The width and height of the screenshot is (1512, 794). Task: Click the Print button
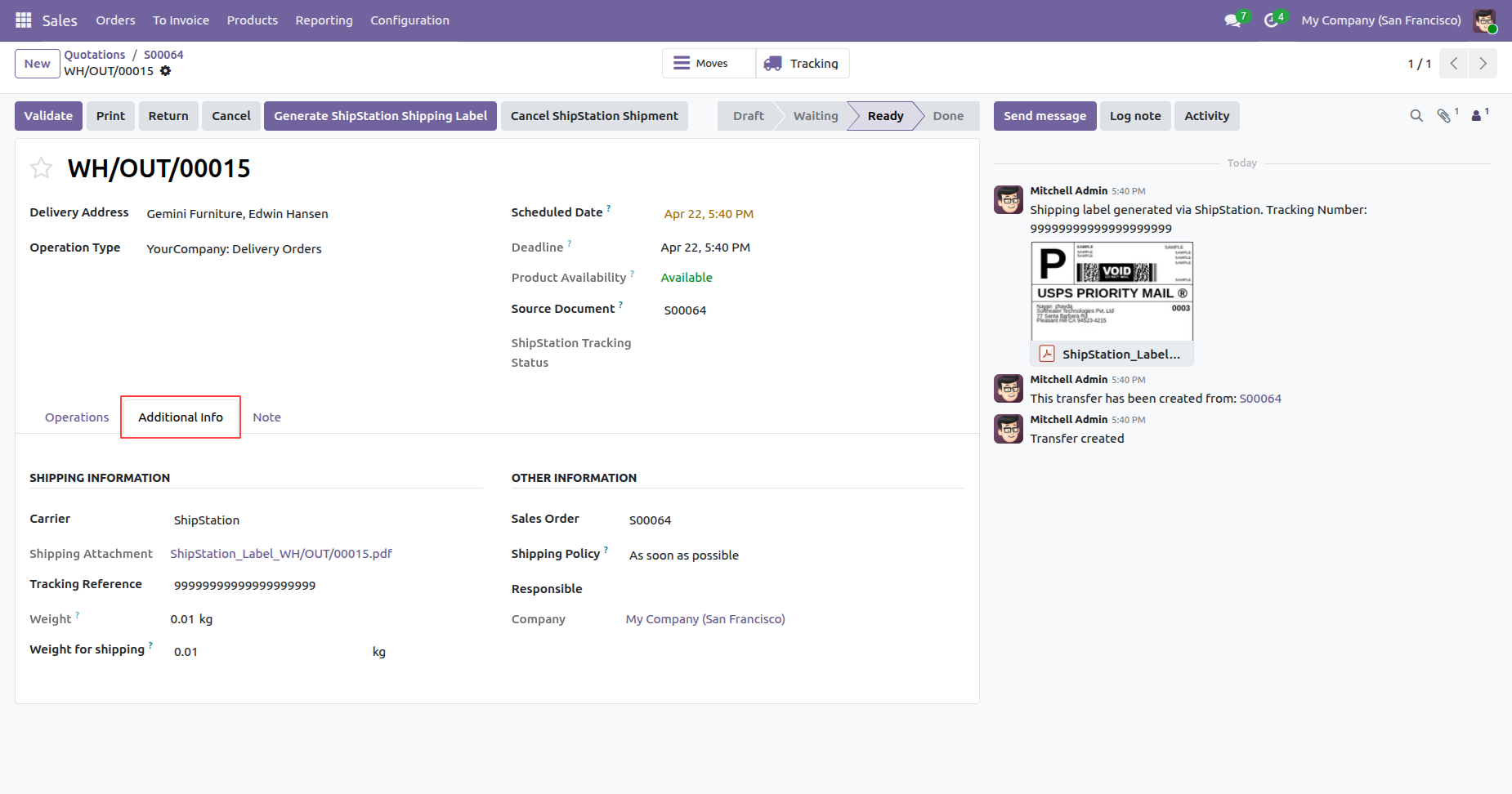[x=110, y=116]
